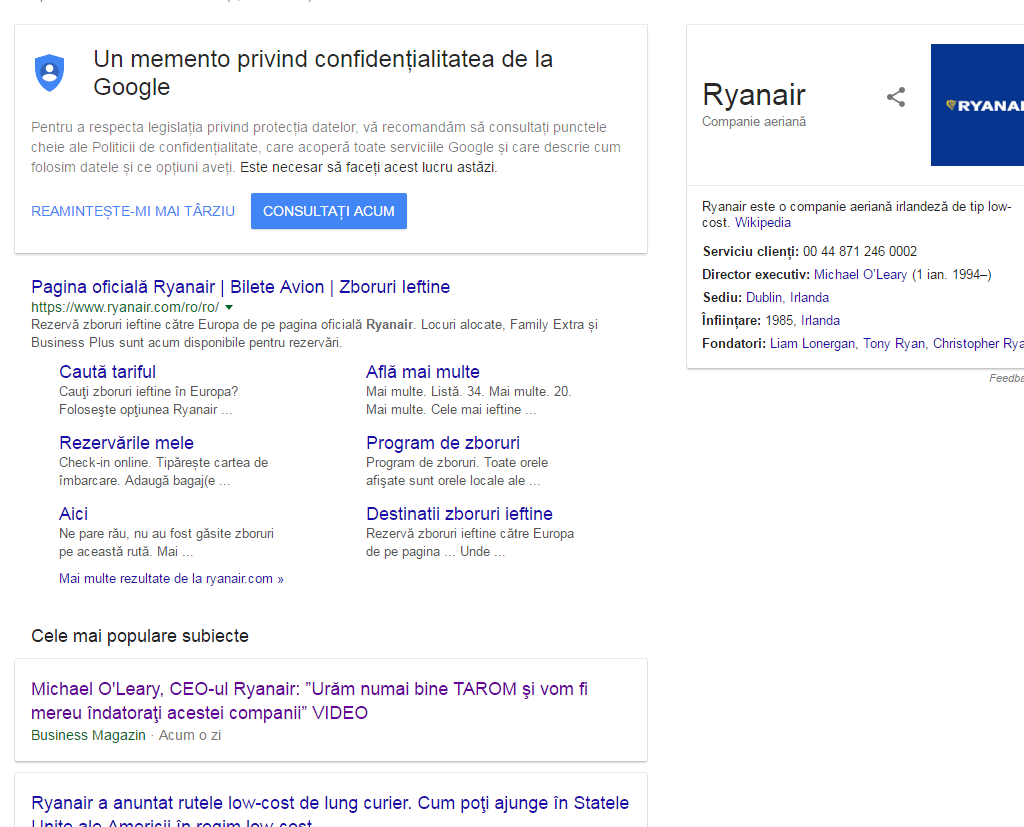This screenshot has height=827, width=1024.
Task: Open the Rezervările mele sitelink
Action: (x=126, y=443)
